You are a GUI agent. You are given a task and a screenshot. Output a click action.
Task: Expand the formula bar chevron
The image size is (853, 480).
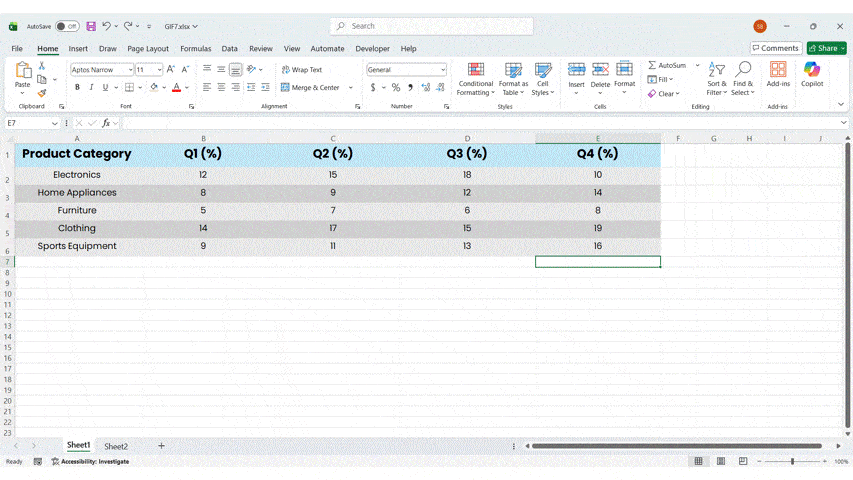(843, 123)
